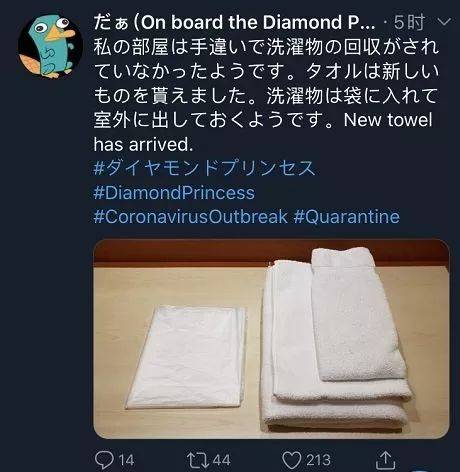
Task: Open the platypus profile avatar
Action: tap(50, 46)
